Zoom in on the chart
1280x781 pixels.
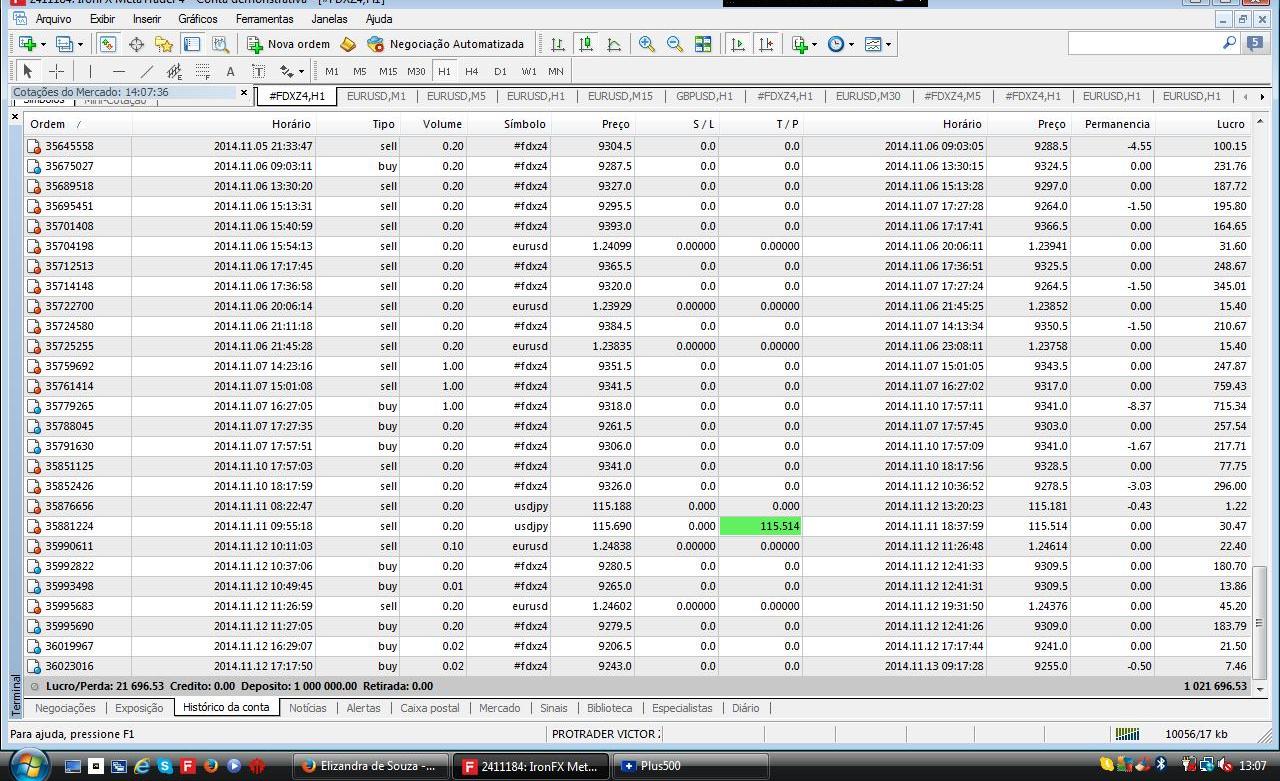pyautogui.click(x=647, y=44)
